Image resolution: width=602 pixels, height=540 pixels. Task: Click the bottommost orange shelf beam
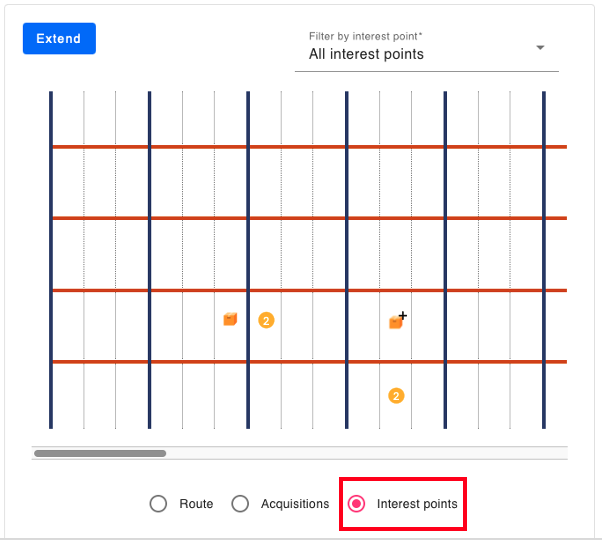(309, 362)
